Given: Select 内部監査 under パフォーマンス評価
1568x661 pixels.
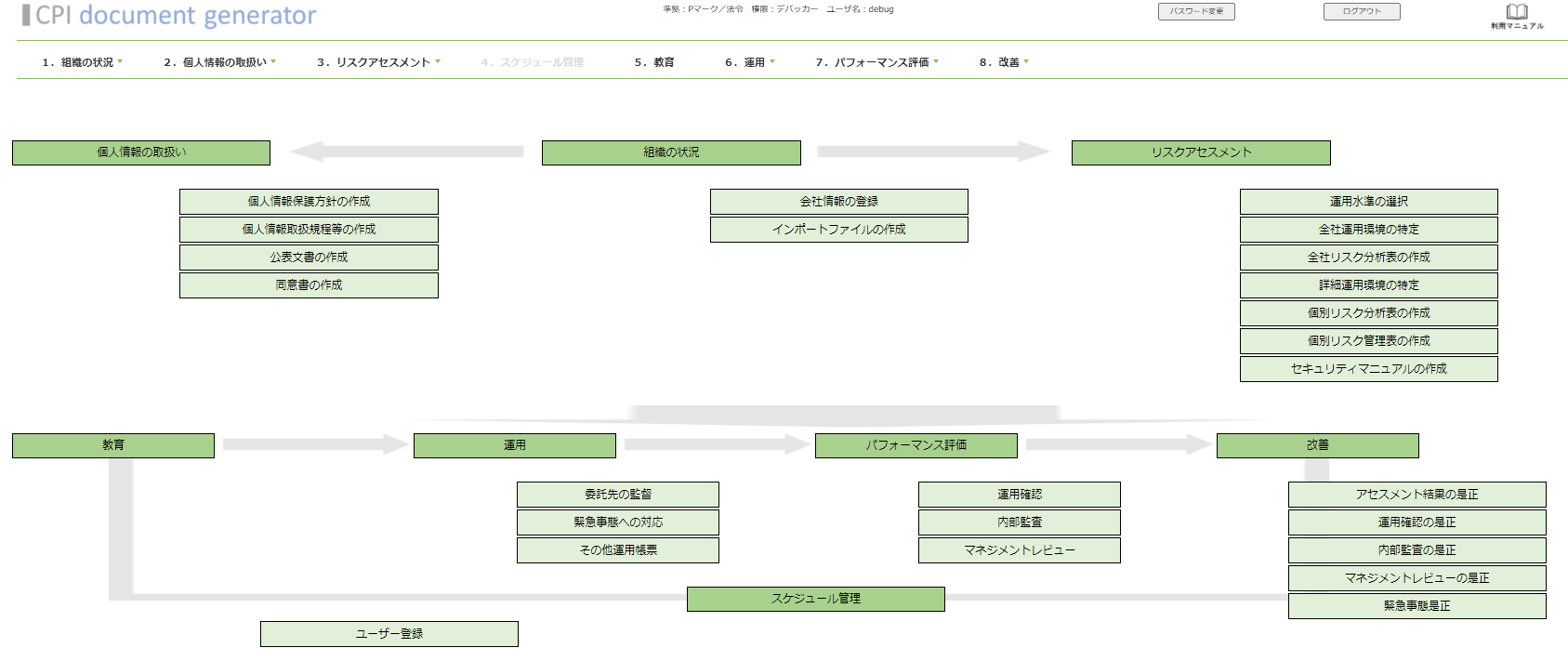Looking at the screenshot, I should pos(1019,522).
